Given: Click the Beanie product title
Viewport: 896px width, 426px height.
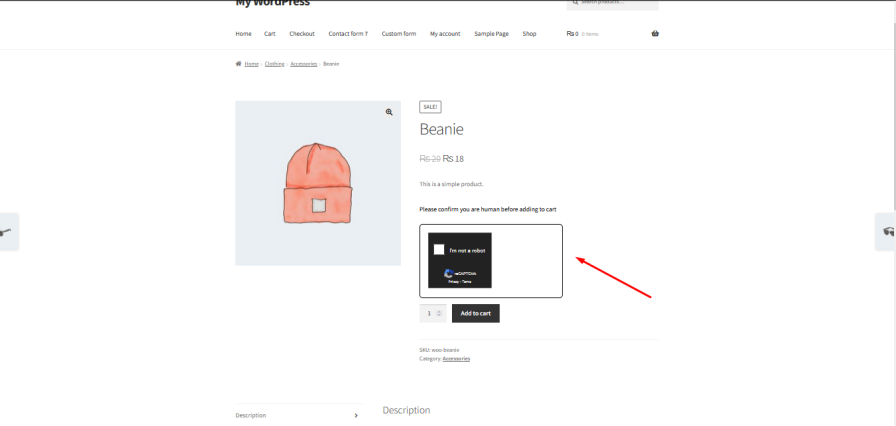Looking at the screenshot, I should [441, 130].
